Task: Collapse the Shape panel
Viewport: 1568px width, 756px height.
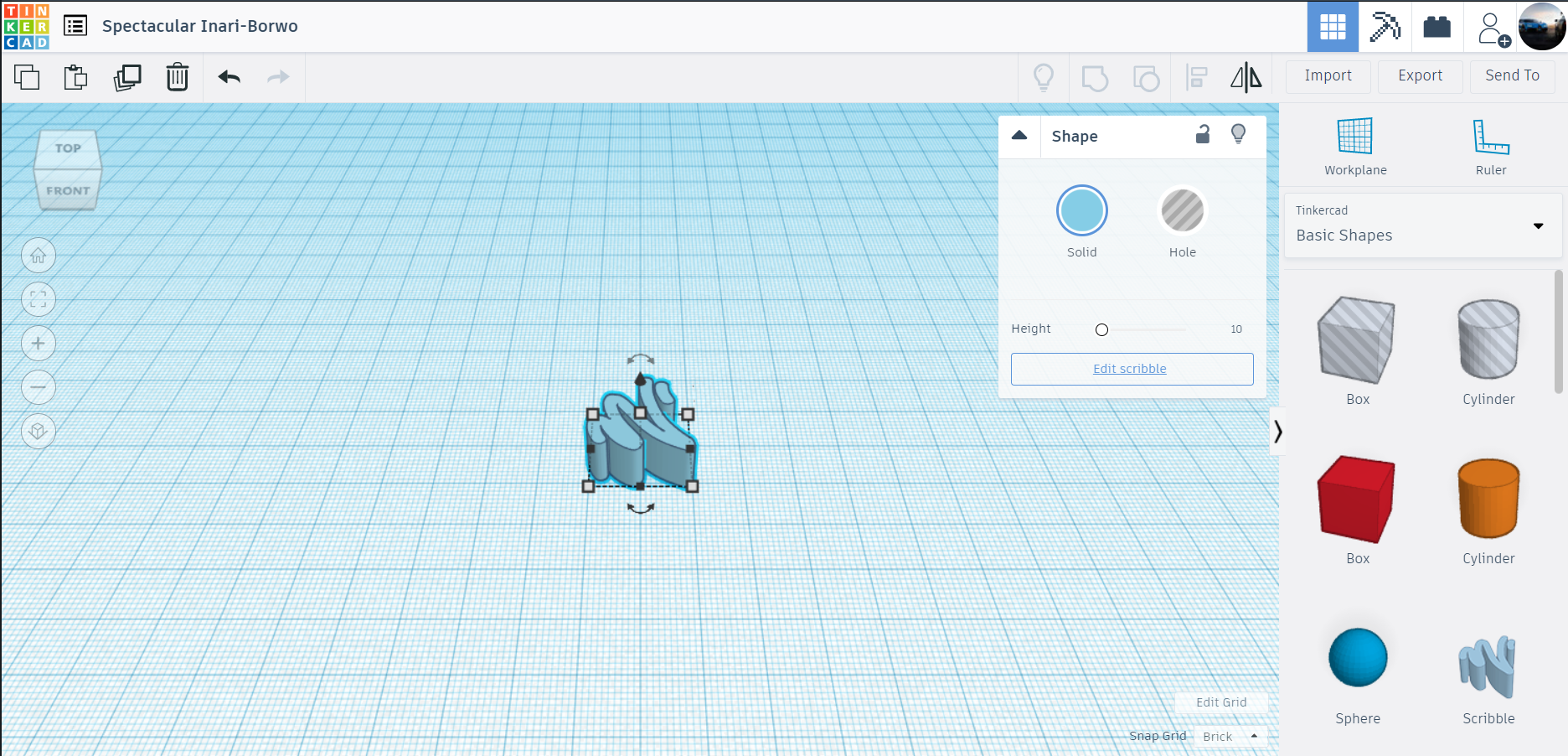Action: click(1019, 135)
